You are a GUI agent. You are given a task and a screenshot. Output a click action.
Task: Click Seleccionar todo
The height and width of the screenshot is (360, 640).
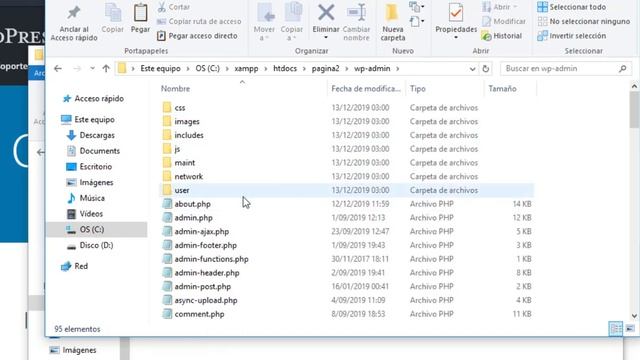point(571,7)
